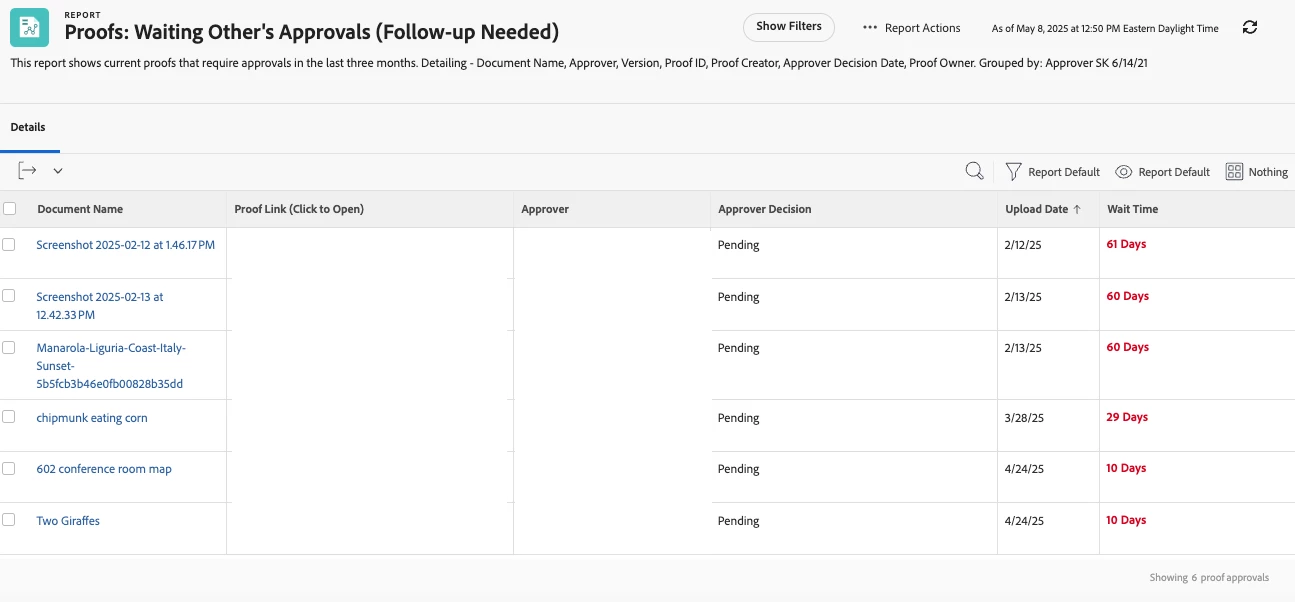Screen dimensions: 1295x602
Task: Click the As of May 8, 2025 timestamp
Action: click(1105, 29)
